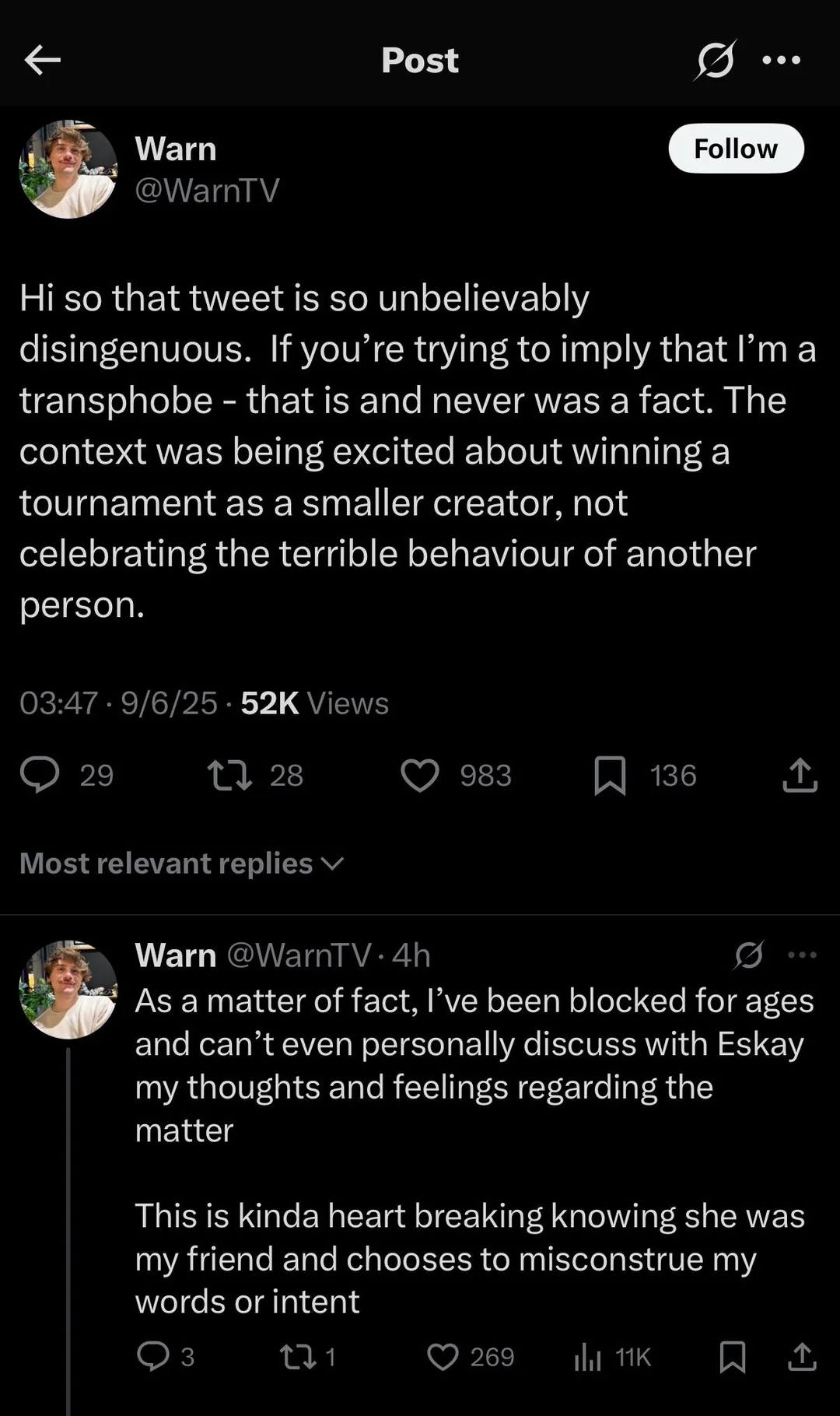This screenshot has height=1416, width=840.
Task: Bookmark the main post with 136 bookmarks
Action: pyautogui.click(x=610, y=775)
